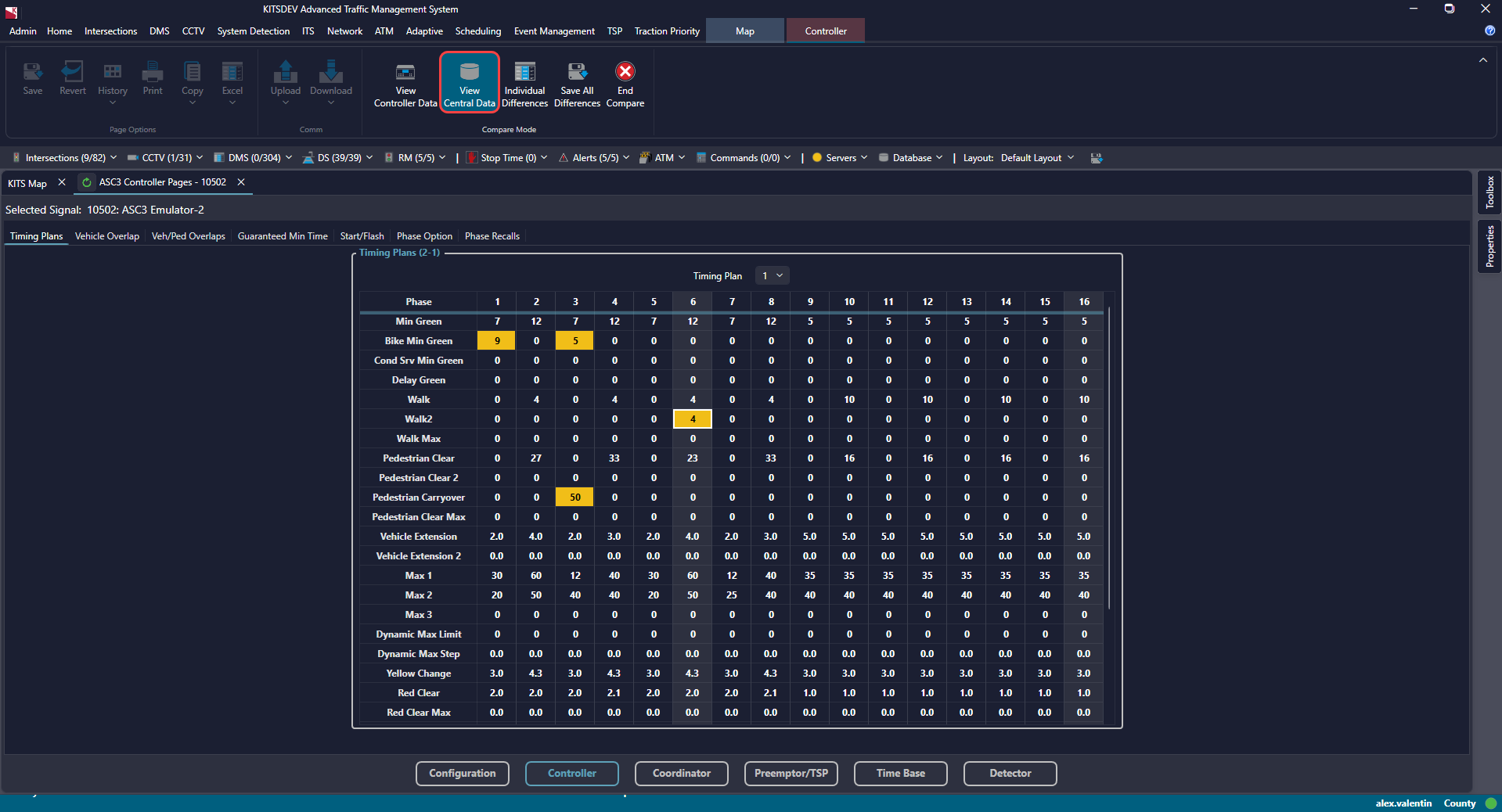The width and height of the screenshot is (1502, 812).
Task: Click the Configuration button
Action: pyautogui.click(x=463, y=774)
